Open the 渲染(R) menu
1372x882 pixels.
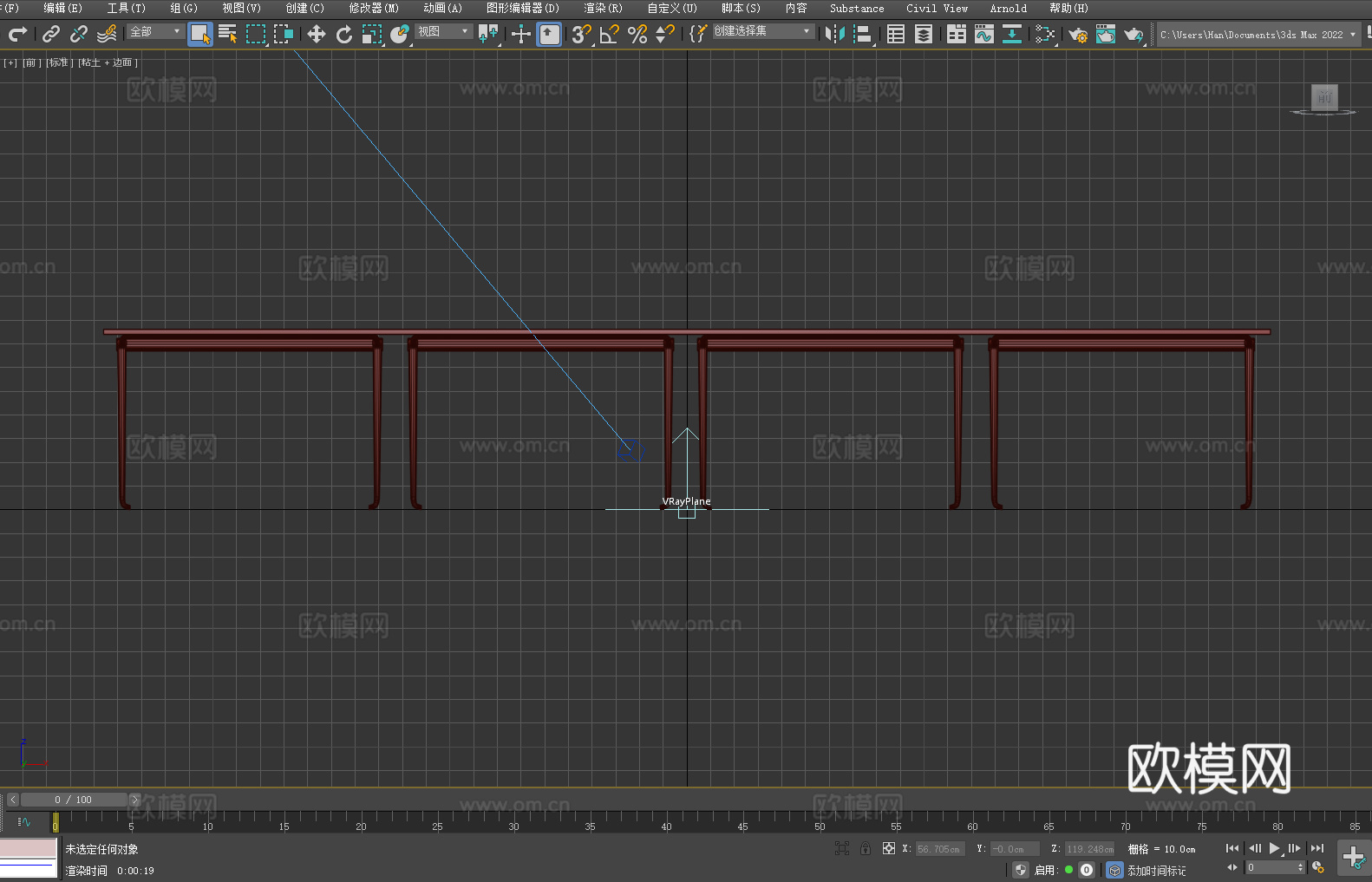pos(603,8)
